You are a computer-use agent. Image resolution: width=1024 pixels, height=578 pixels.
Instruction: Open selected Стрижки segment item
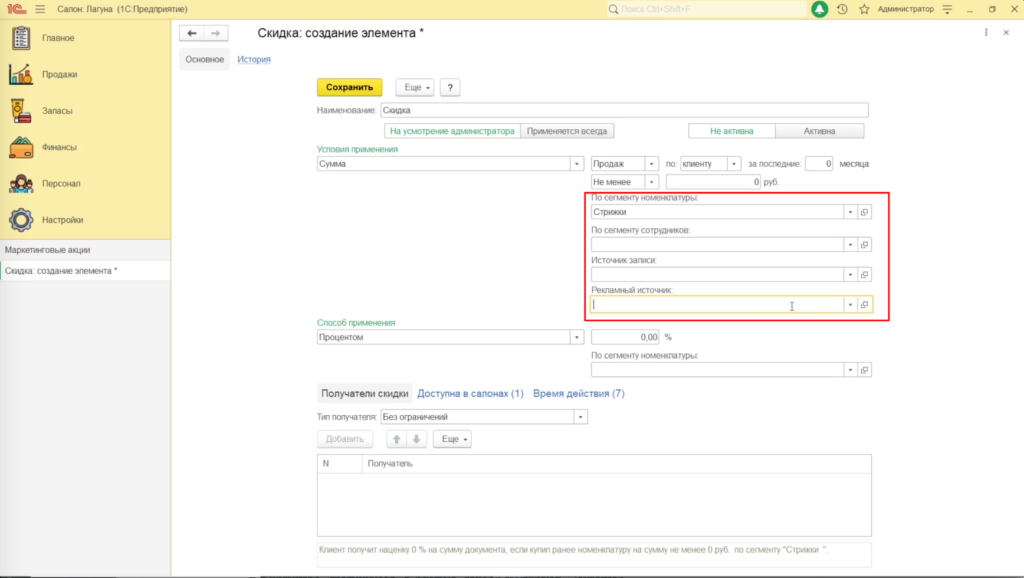[865, 212]
